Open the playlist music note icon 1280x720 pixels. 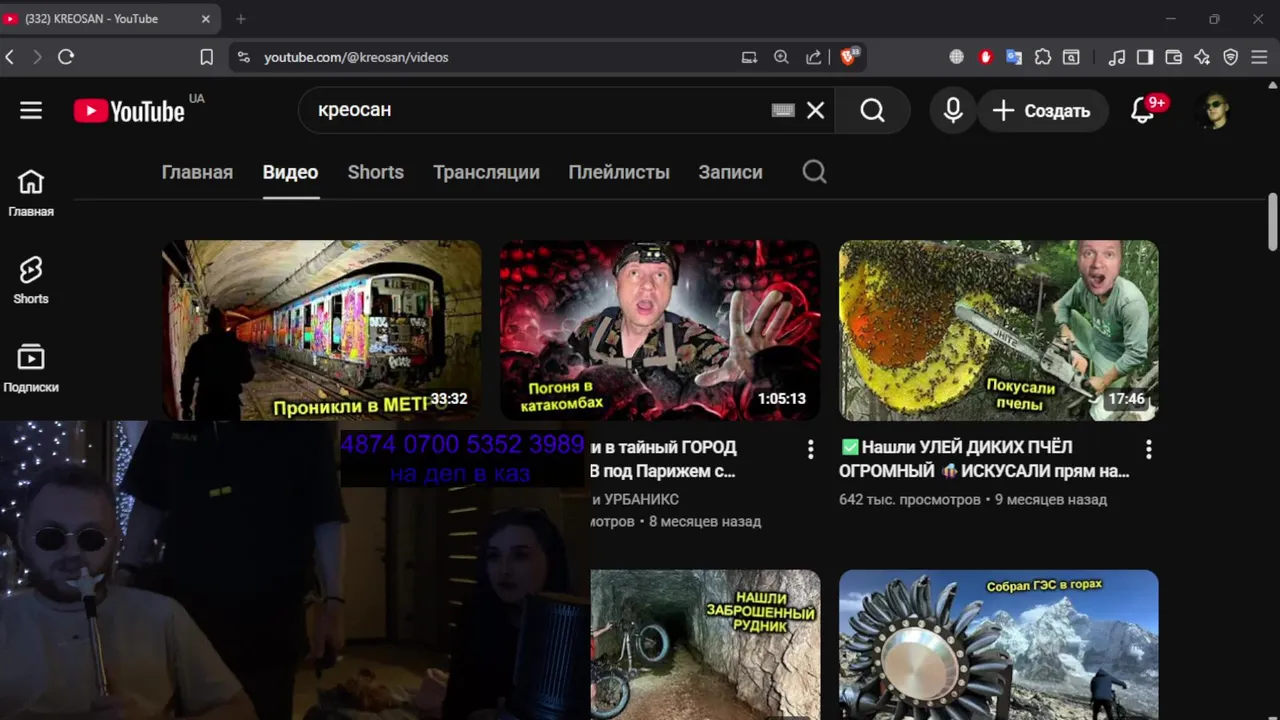[1117, 57]
